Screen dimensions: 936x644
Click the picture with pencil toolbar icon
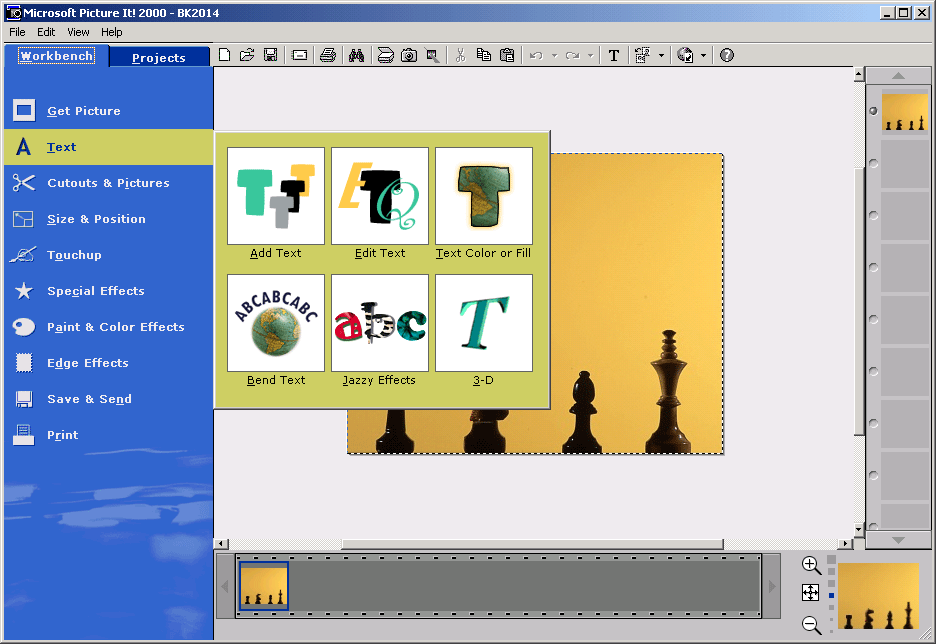tap(432, 56)
